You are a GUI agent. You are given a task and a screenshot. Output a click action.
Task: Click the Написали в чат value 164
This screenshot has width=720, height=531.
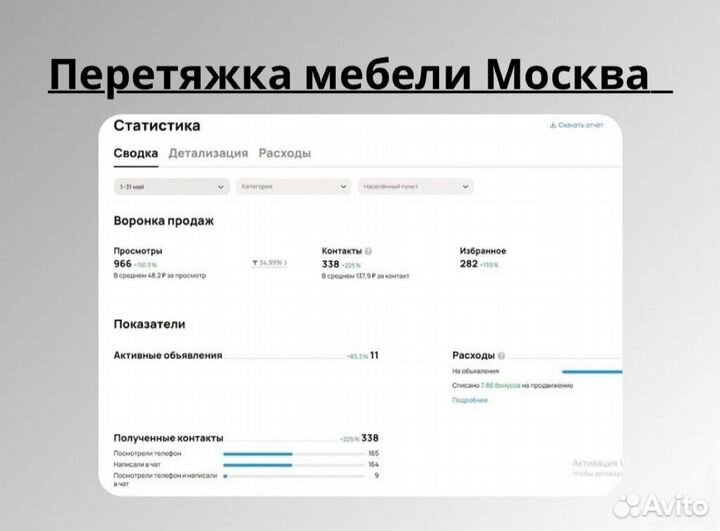pyautogui.click(x=374, y=464)
